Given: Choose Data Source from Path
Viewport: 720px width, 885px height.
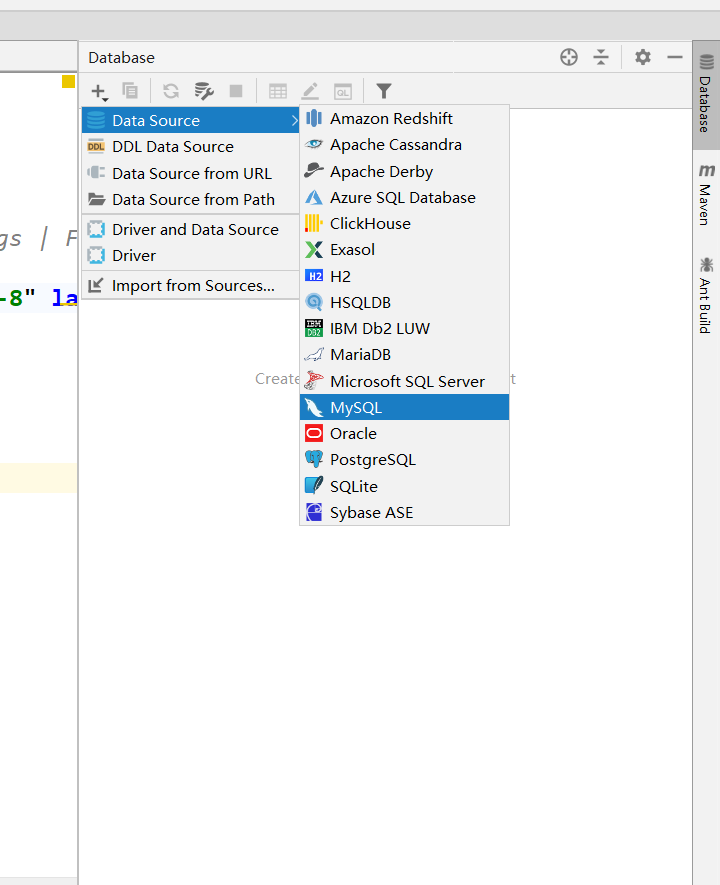Looking at the screenshot, I should [191, 199].
